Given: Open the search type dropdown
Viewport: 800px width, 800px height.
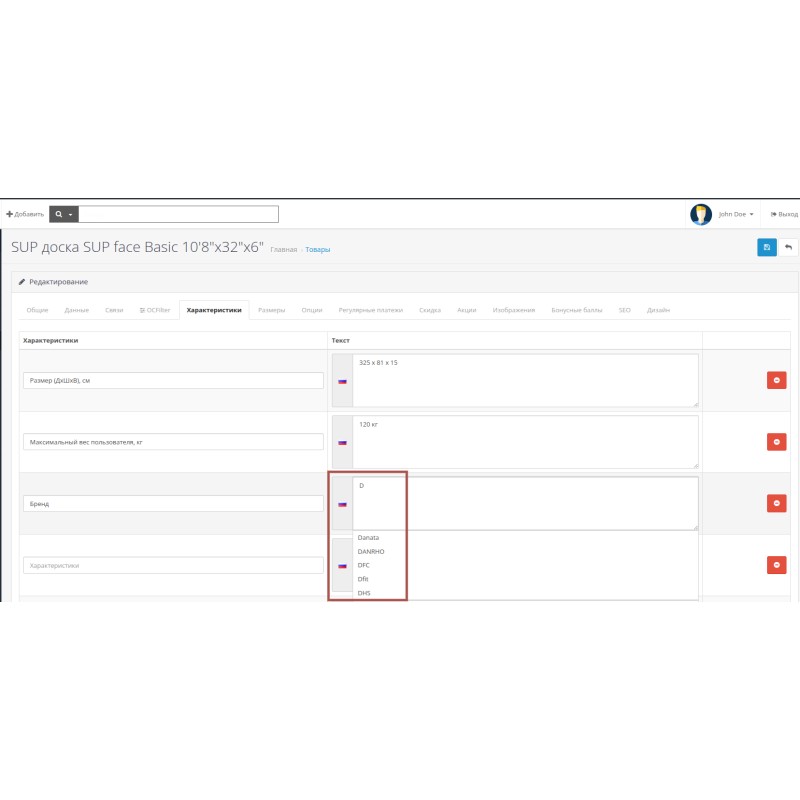Looking at the screenshot, I should tap(63, 214).
